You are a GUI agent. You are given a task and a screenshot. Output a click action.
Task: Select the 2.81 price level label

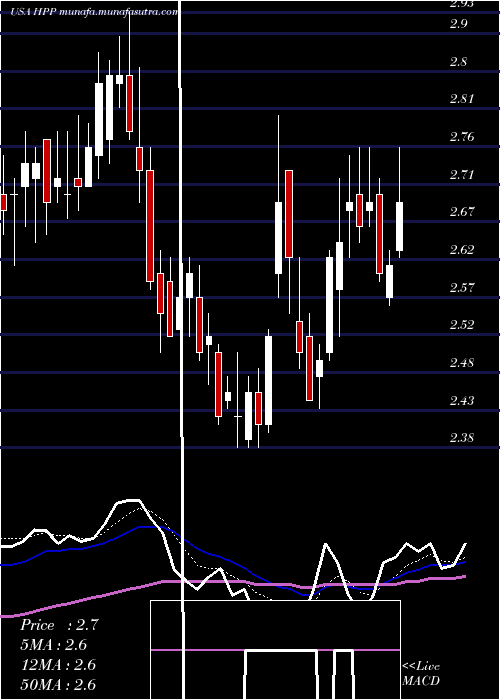(462, 99)
